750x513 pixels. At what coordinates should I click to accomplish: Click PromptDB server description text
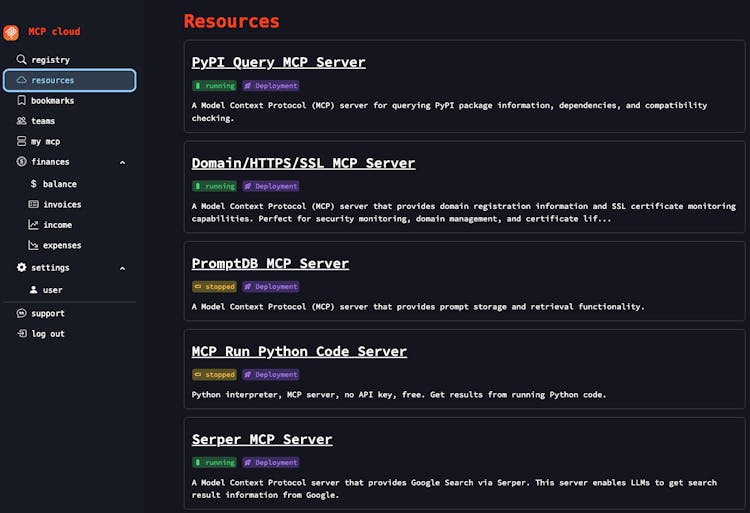[418, 306]
